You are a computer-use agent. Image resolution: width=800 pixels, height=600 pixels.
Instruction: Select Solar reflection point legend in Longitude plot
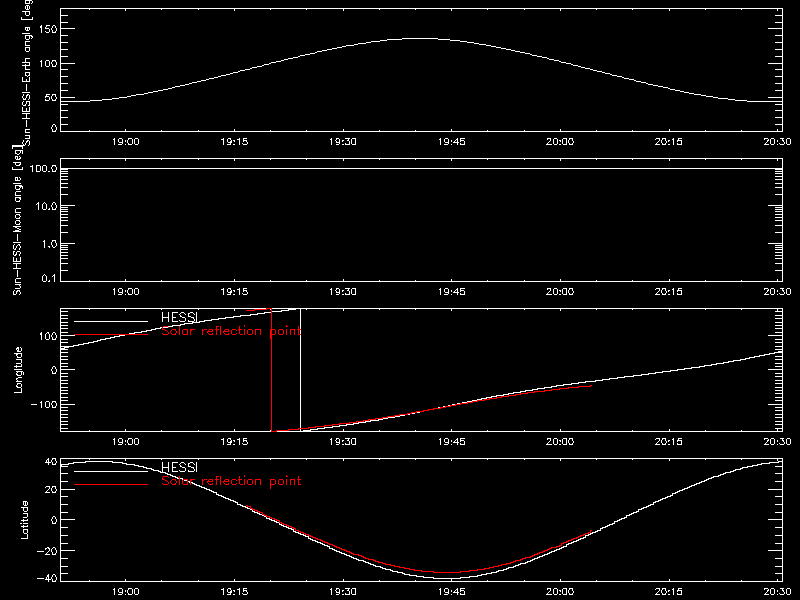(x=231, y=331)
